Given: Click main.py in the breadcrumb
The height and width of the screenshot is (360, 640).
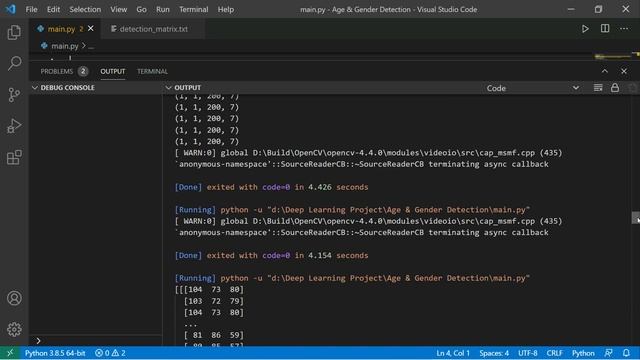Looking at the screenshot, I should point(64,46).
